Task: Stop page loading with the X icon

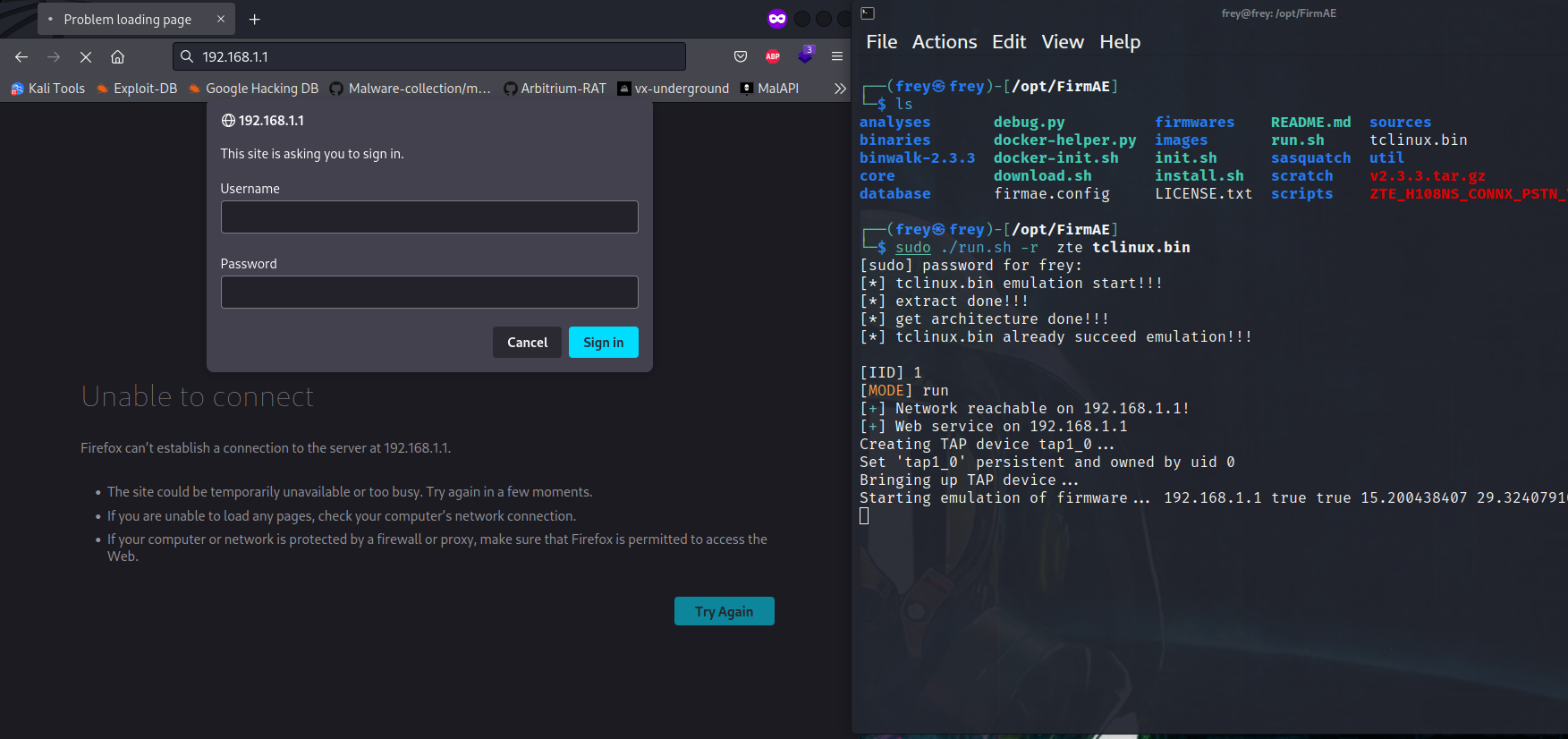Action: click(86, 56)
